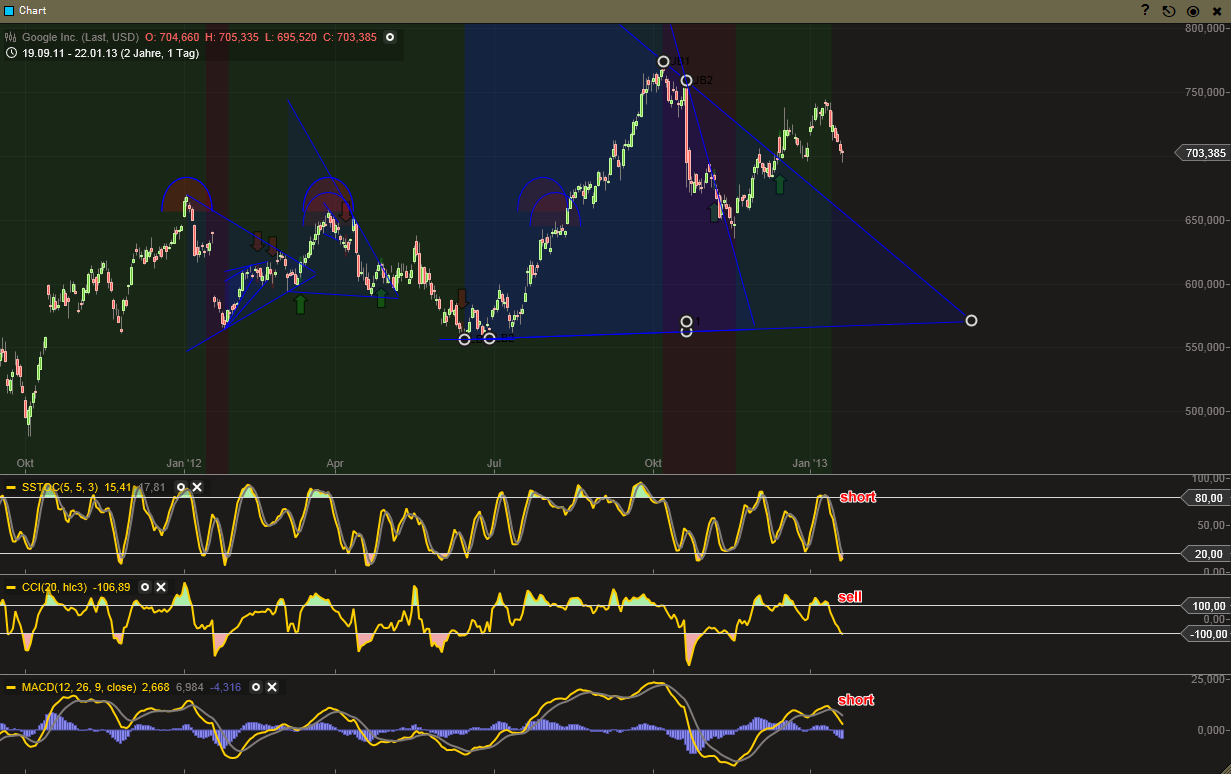
Task: Click the 'Jan '12' time axis label
Action: click(184, 464)
